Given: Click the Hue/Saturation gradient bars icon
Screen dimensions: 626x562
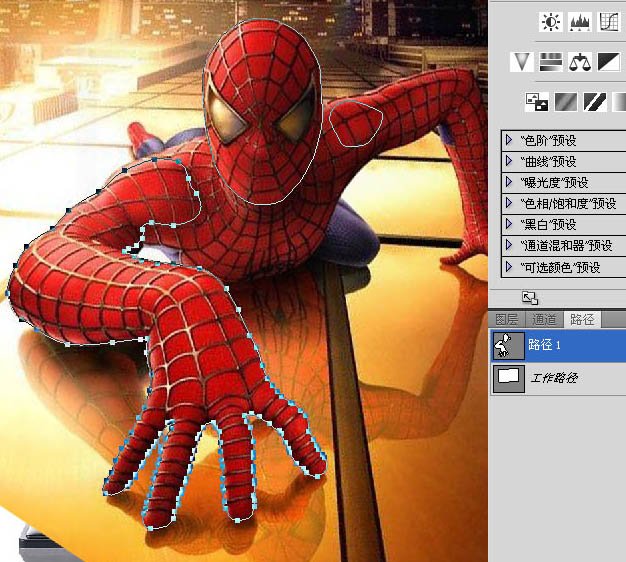Looking at the screenshot, I should point(549,62).
